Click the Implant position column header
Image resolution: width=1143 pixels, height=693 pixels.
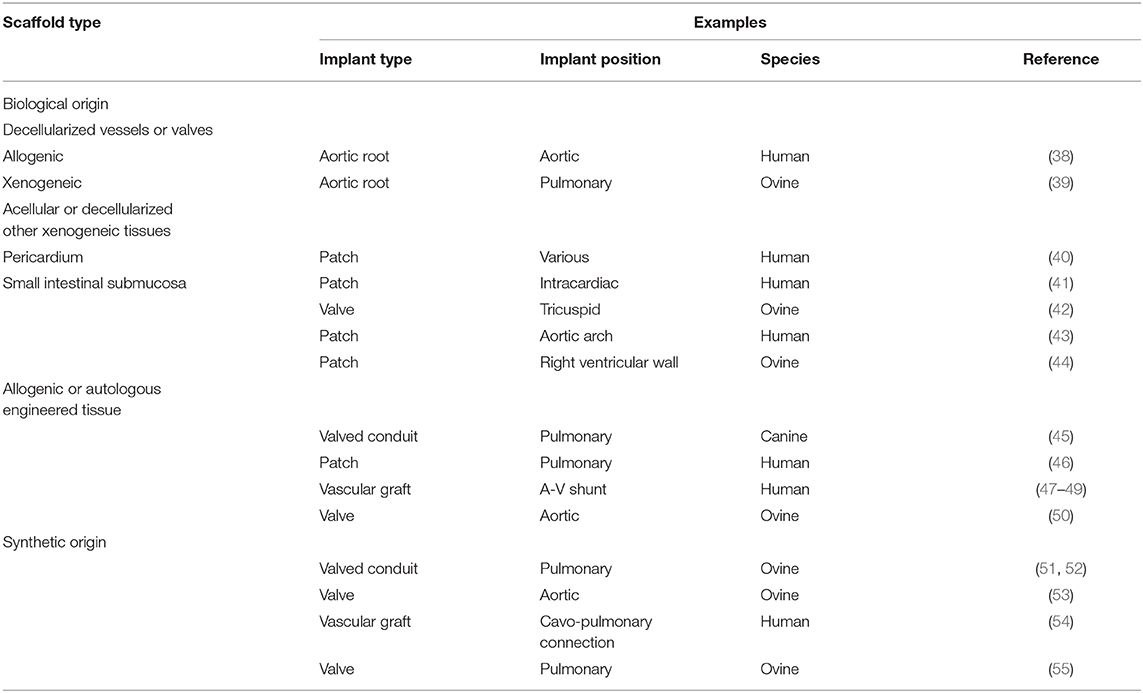pos(600,59)
